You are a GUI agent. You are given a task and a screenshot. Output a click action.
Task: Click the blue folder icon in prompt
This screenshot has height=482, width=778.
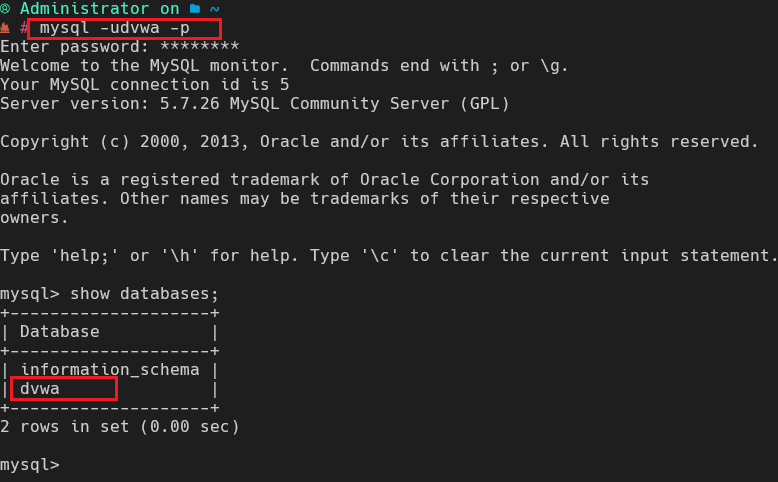194,9
